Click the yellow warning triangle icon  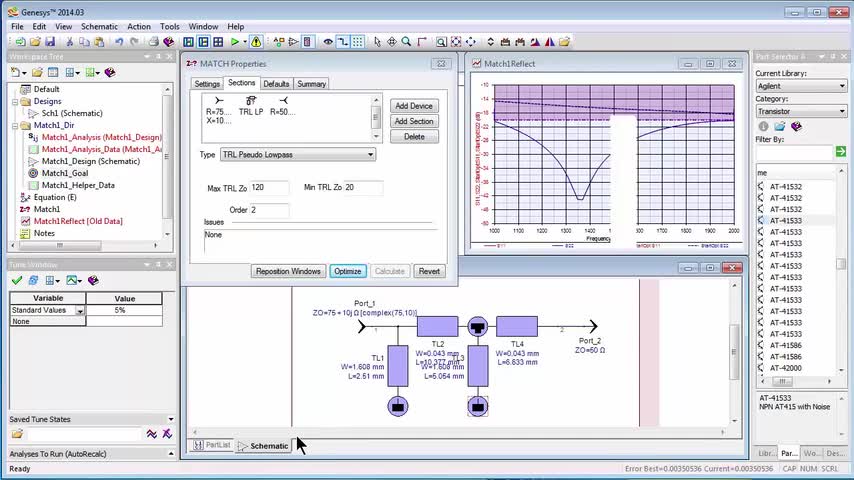coord(256,42)
